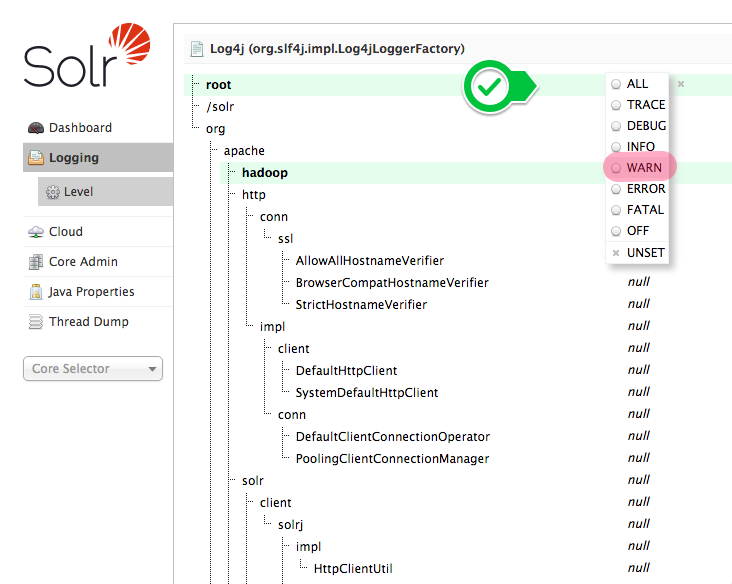The image size is (732, 584).
Task: Click the Cloud icon in sidebar
Action: (x=36, y=232)
